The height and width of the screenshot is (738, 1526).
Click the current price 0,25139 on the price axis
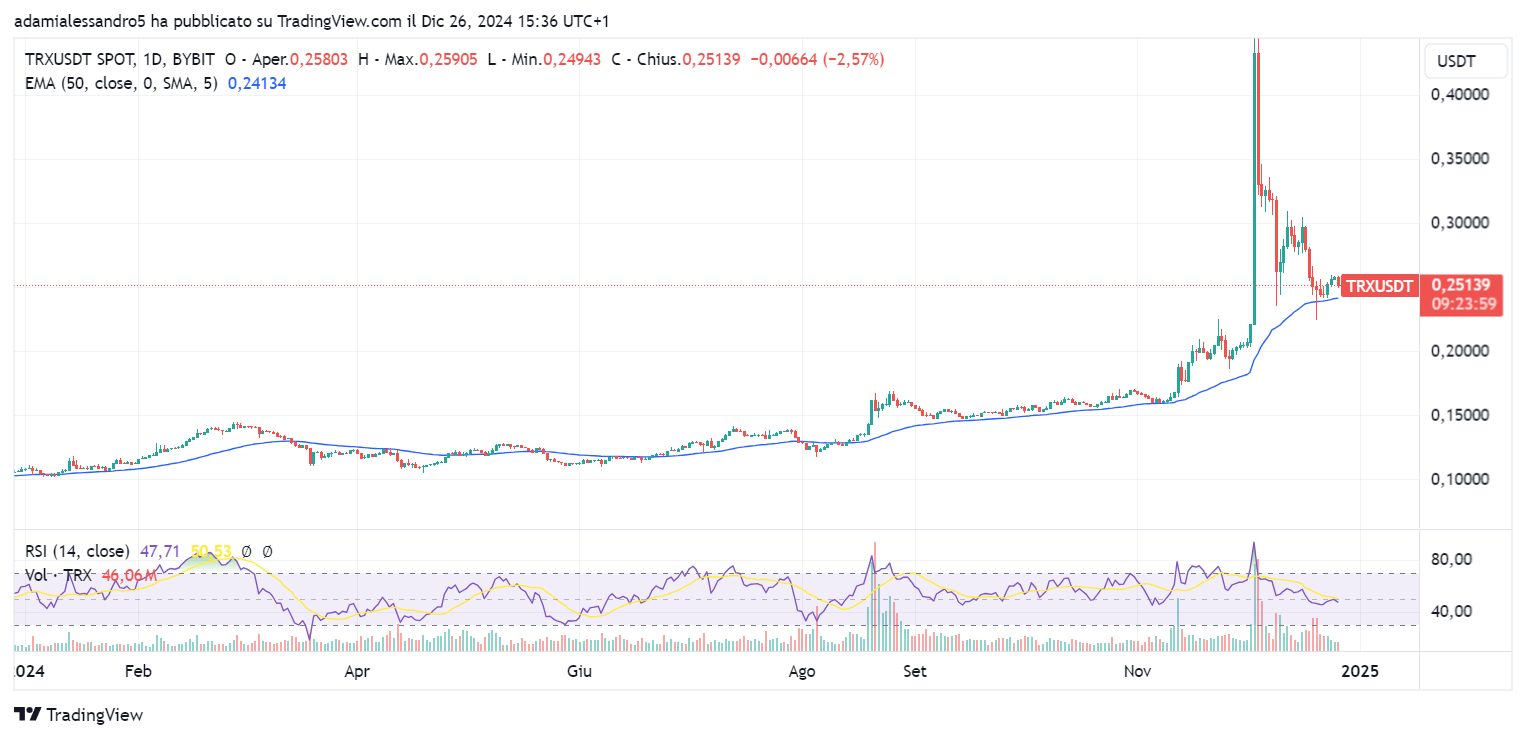[x=1463, y=285]
